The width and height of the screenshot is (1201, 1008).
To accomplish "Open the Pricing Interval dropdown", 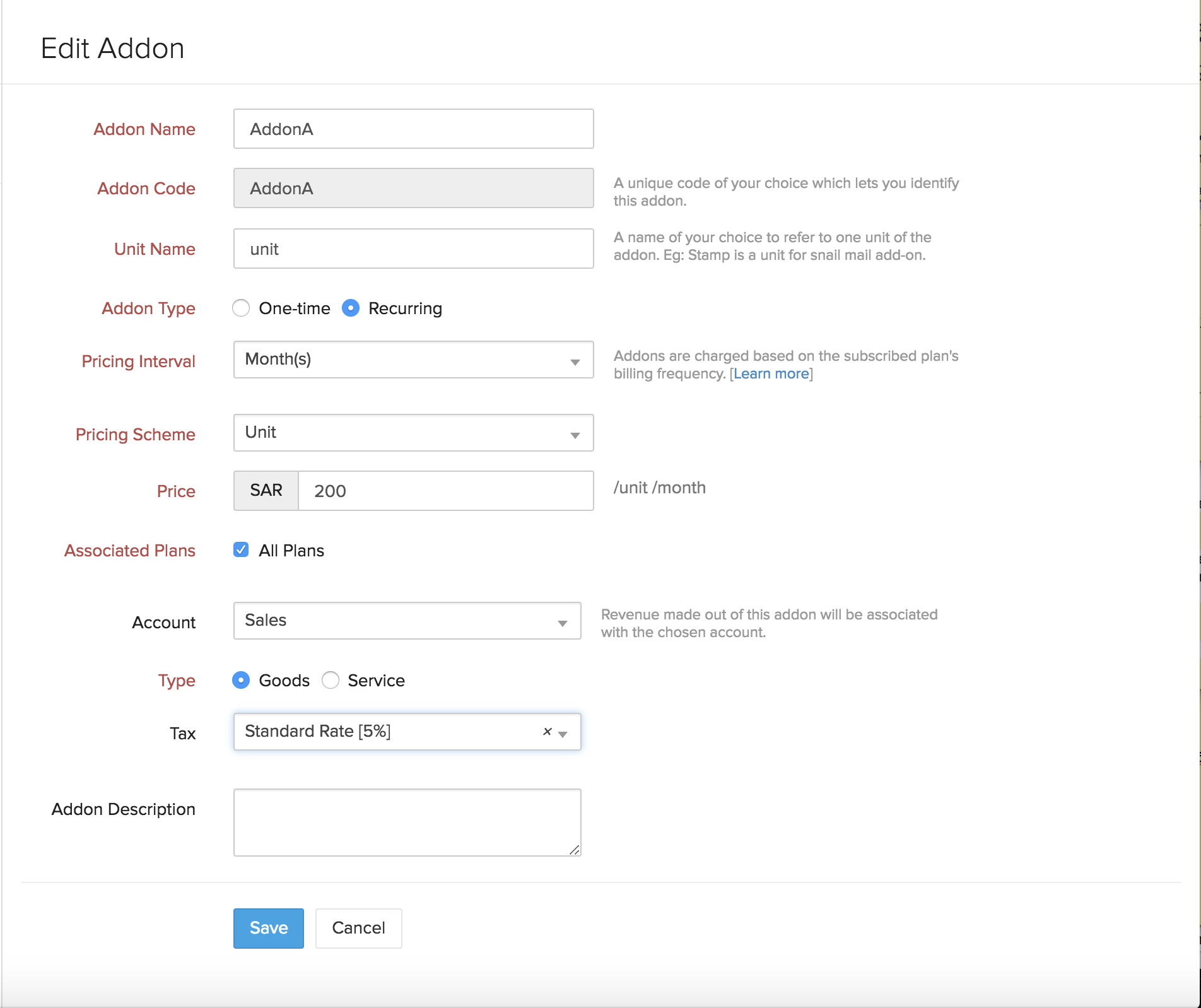I will pyautogui.click(x=413, y=360).
